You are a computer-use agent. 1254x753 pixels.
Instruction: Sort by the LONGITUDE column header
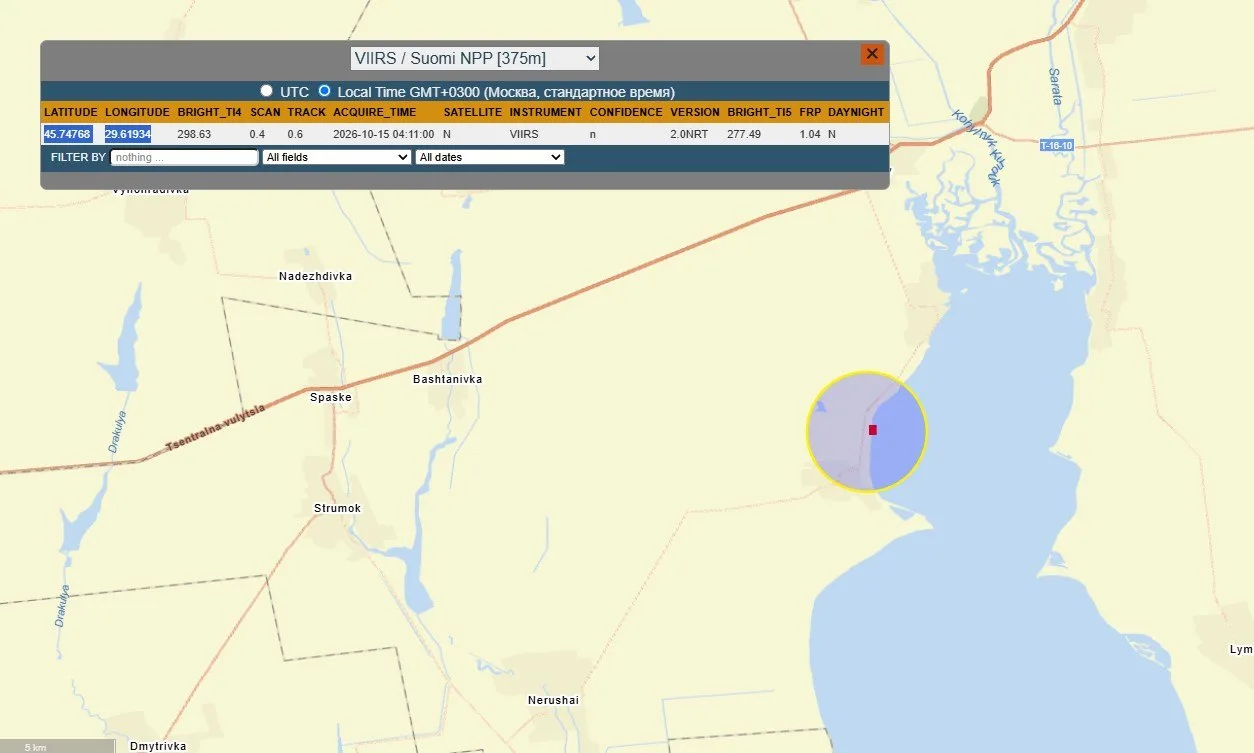(137, 112)
